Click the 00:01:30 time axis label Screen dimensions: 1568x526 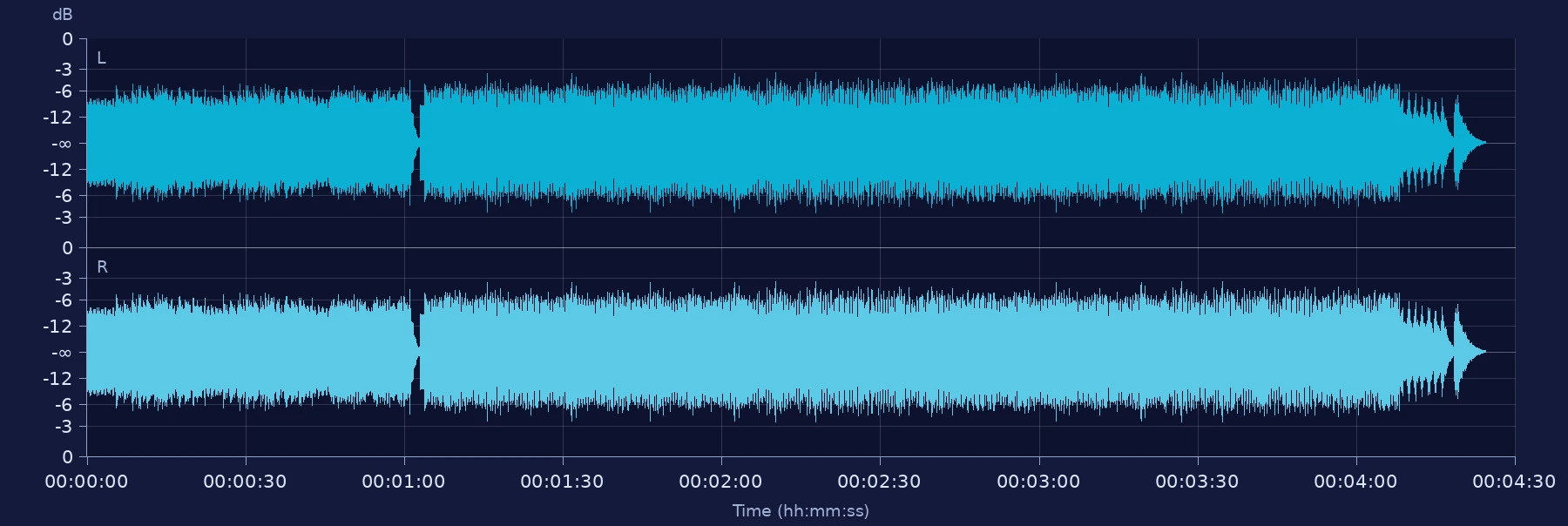click(x=562, y=482)
